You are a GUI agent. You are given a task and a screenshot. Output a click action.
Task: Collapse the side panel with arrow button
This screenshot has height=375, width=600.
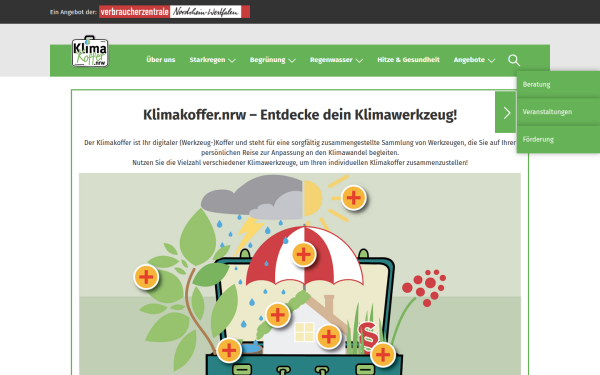point(506,112)
